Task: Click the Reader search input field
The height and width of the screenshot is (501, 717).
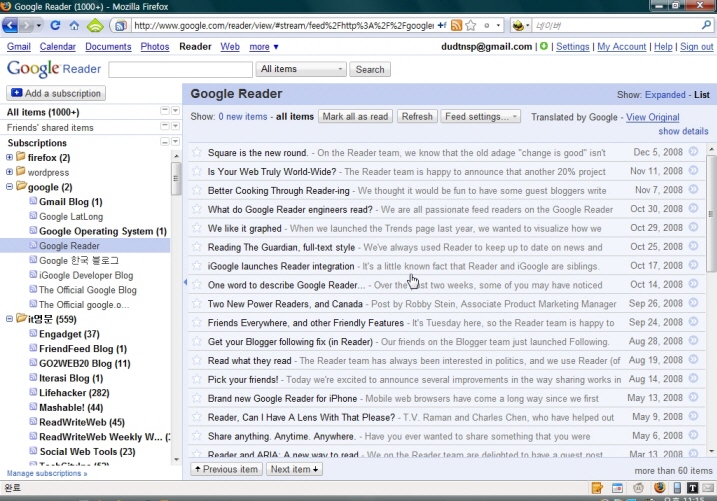Action: (180, 69)
